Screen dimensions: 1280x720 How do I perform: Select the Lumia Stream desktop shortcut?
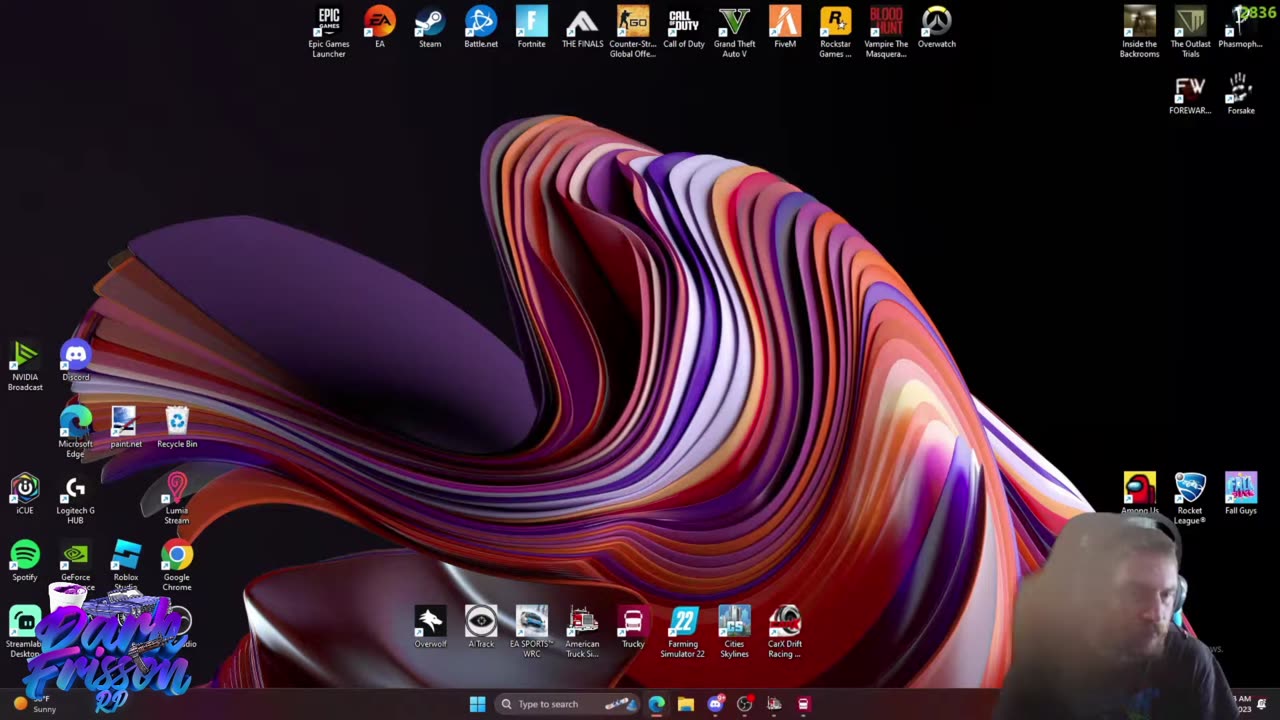click(x=177, y=499)
